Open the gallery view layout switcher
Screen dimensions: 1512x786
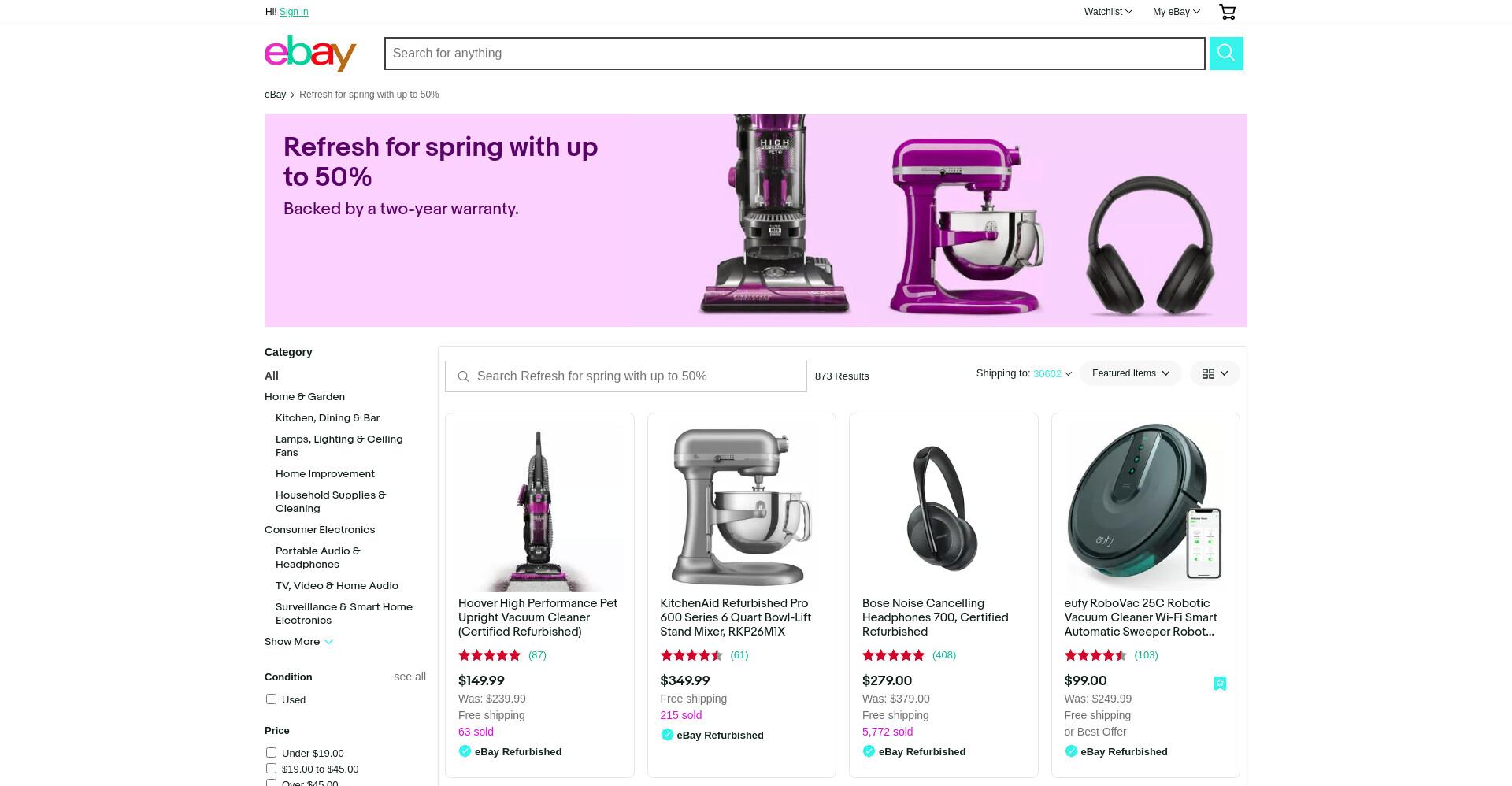1215,373
